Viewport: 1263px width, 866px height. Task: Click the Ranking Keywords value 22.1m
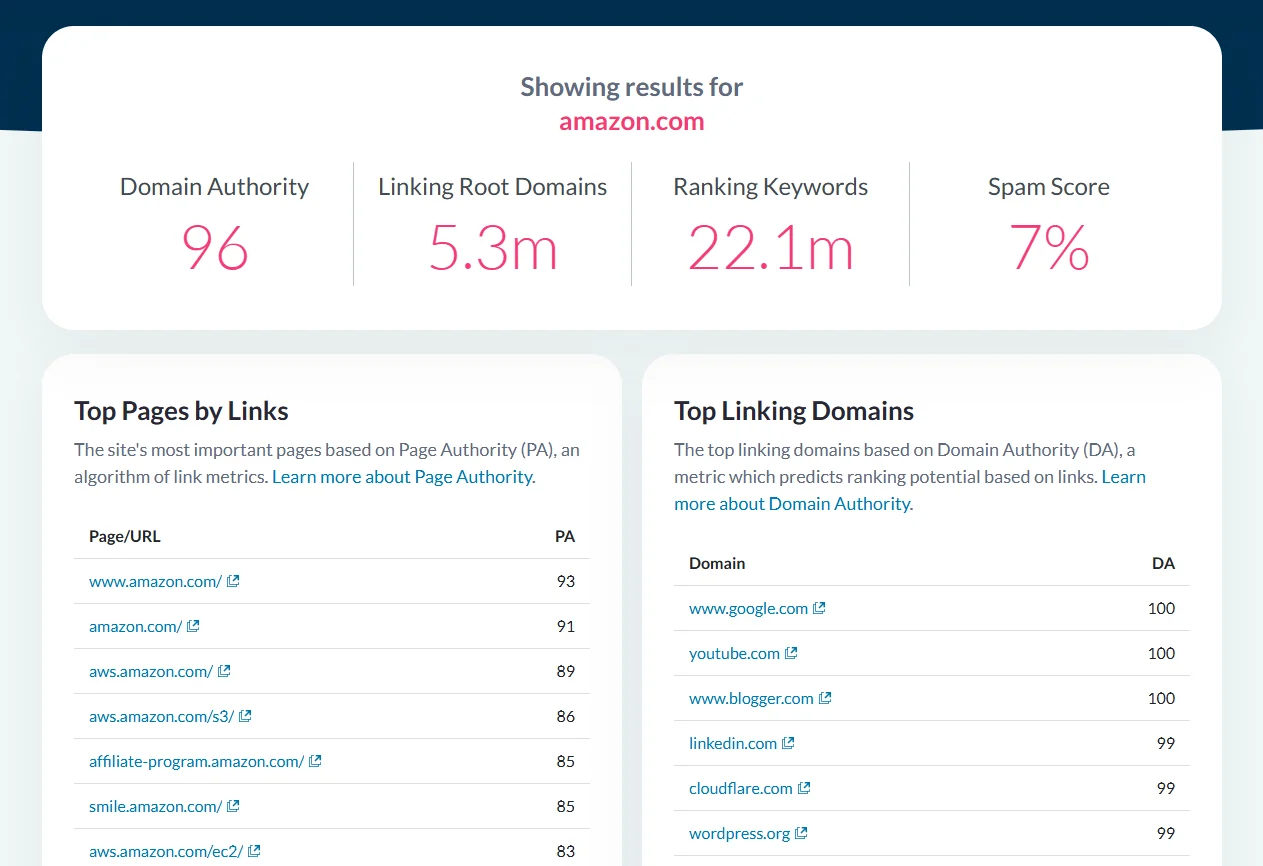(771, 248)
